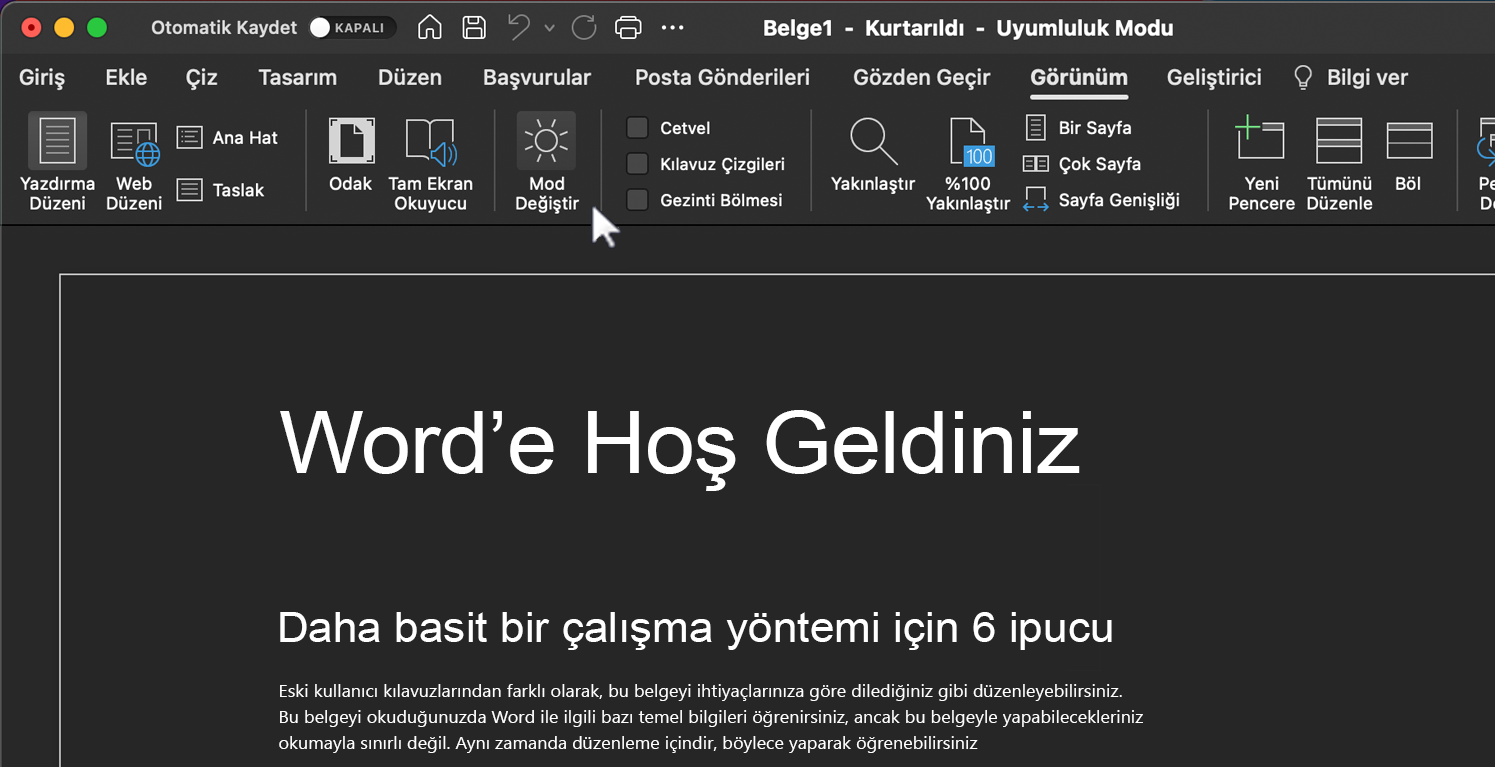
Task: Save document with floppy disk icon
Action: (474, 28)
